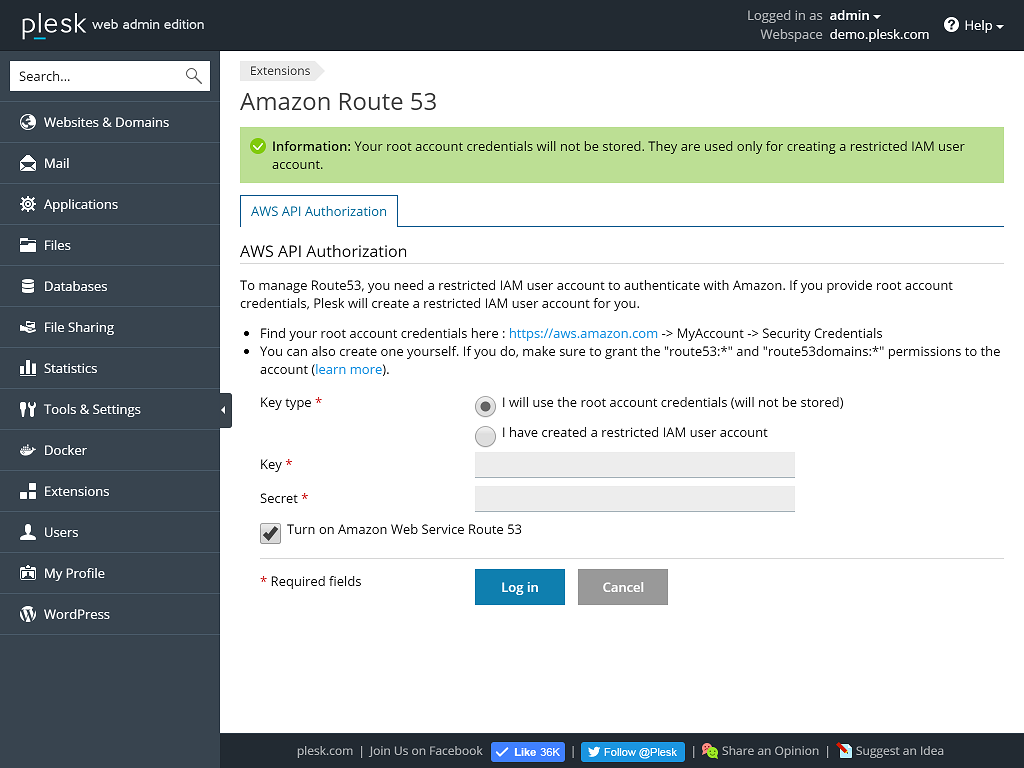Collapse the left sidebar with arrow handle

pos(225,410)
